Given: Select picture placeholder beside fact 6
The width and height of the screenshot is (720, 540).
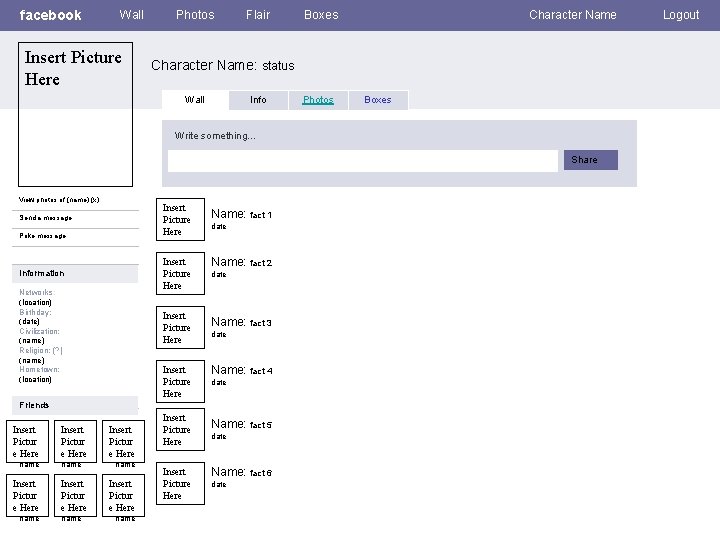Looking at the screenshot, I should 180,484.
